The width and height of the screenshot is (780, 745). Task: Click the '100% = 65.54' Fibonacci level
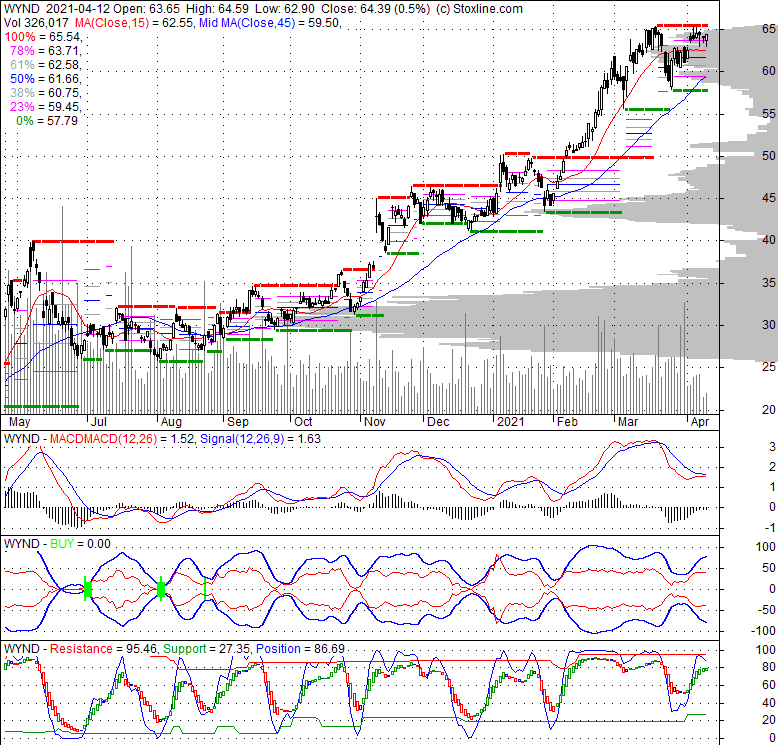pos(42,37)
